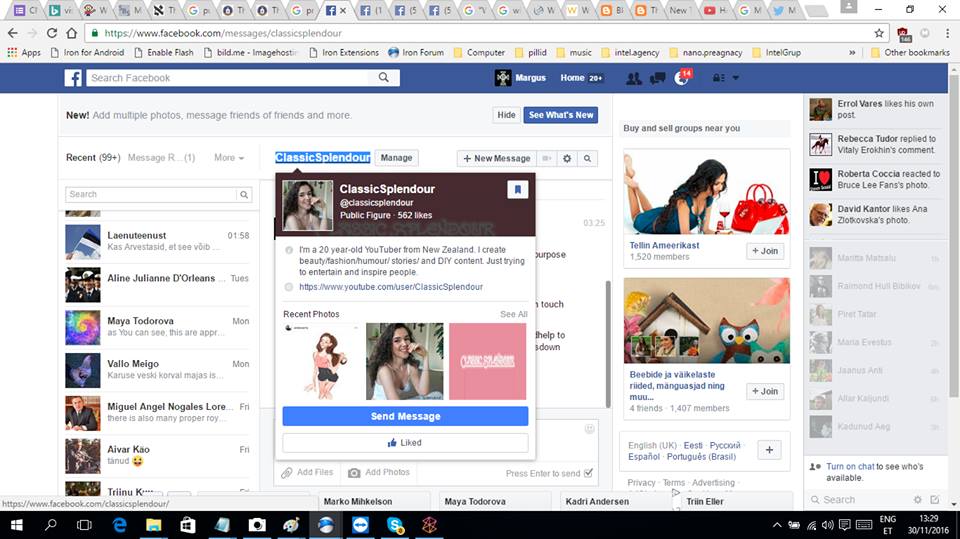The width and height of the screenshot is (960, 539).
Task: Open chat options gear in sidebar
Action: click(x=917, y=500)
